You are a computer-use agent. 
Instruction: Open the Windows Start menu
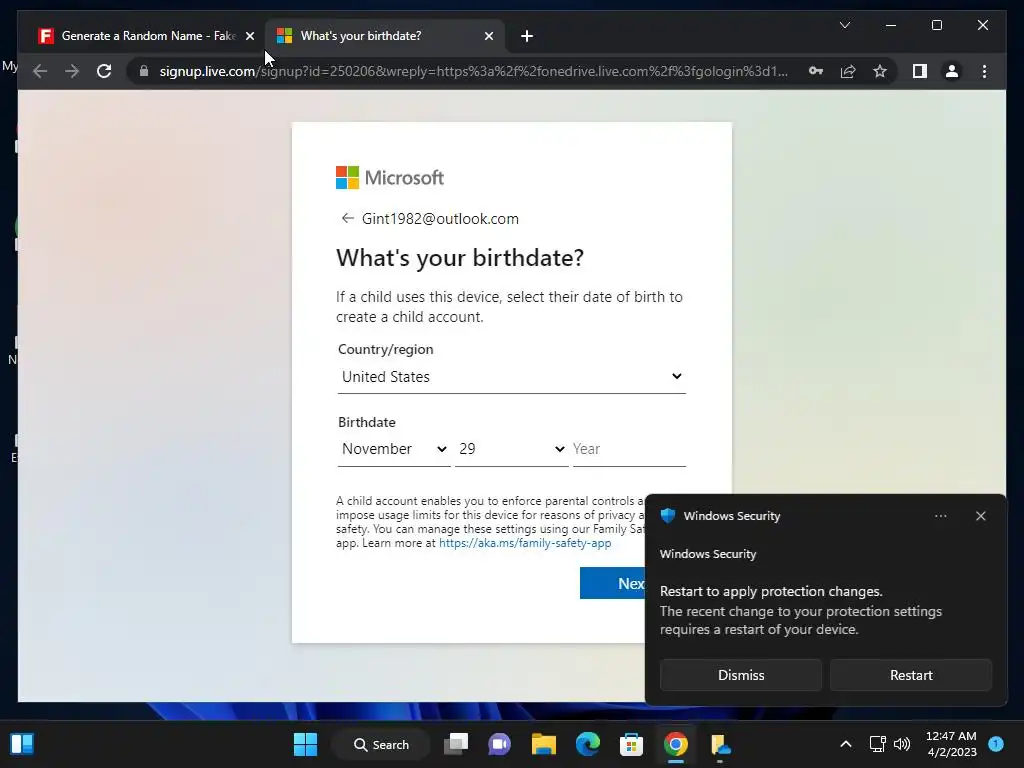tap(305, 744)
